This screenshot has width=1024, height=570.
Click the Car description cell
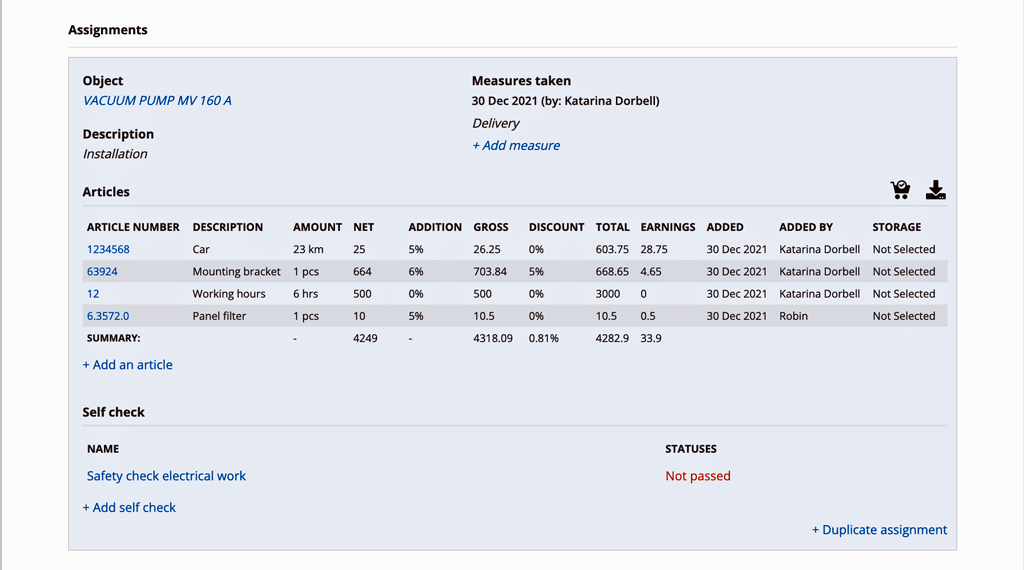(200, 249)
